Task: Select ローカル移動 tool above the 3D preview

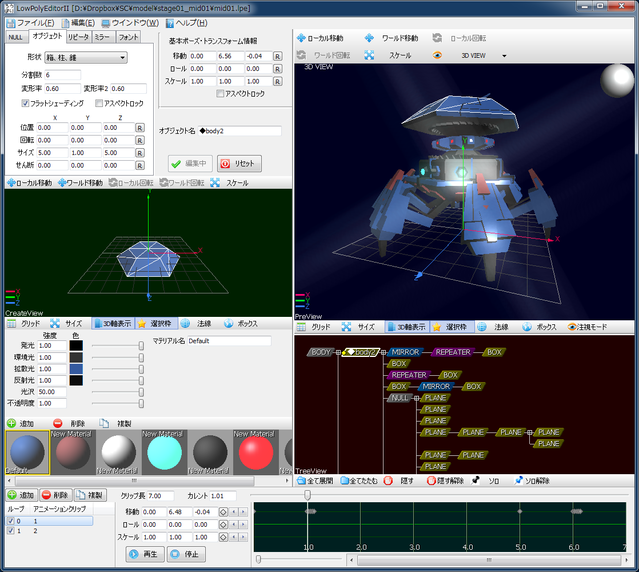Action: point(320,38)
